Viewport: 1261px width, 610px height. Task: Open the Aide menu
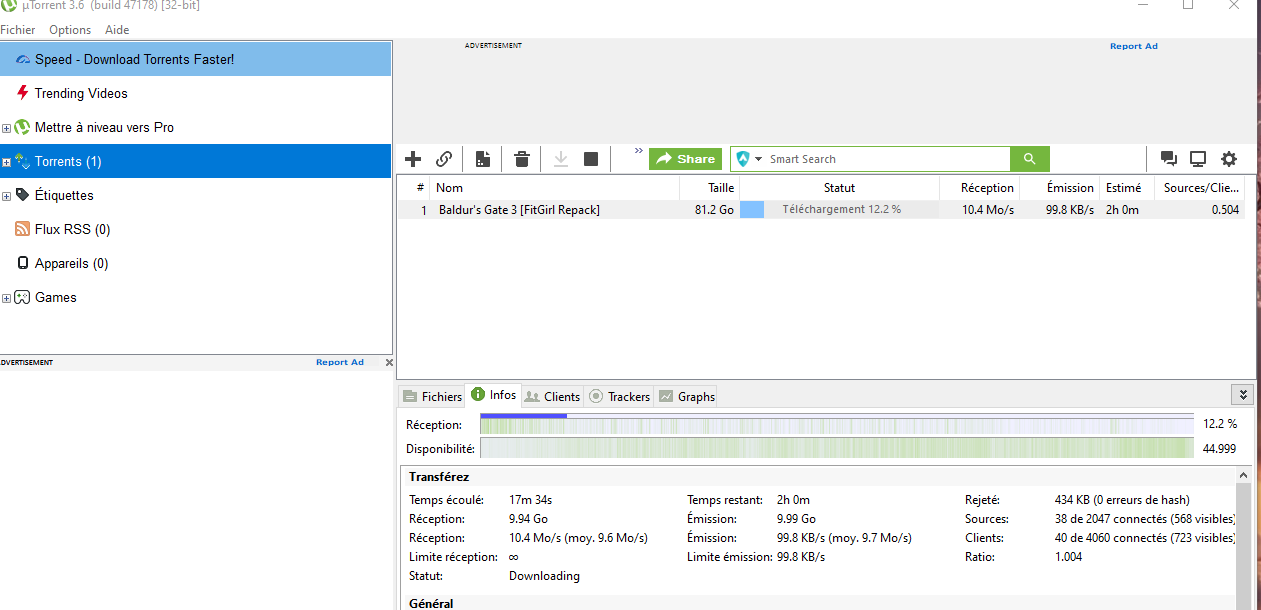[117, 30]
